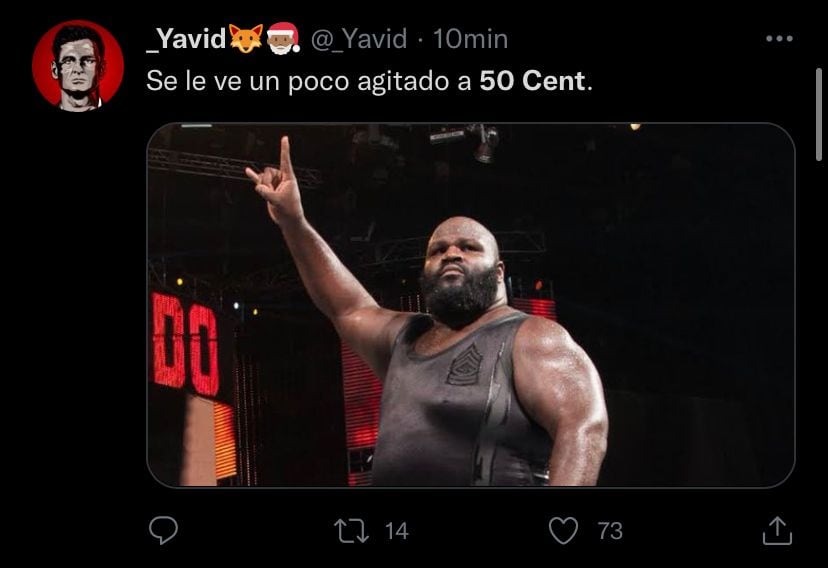Viewport: 828px width, 568px height.
Task: Open the red circular profile avatar
Action: 78,65
